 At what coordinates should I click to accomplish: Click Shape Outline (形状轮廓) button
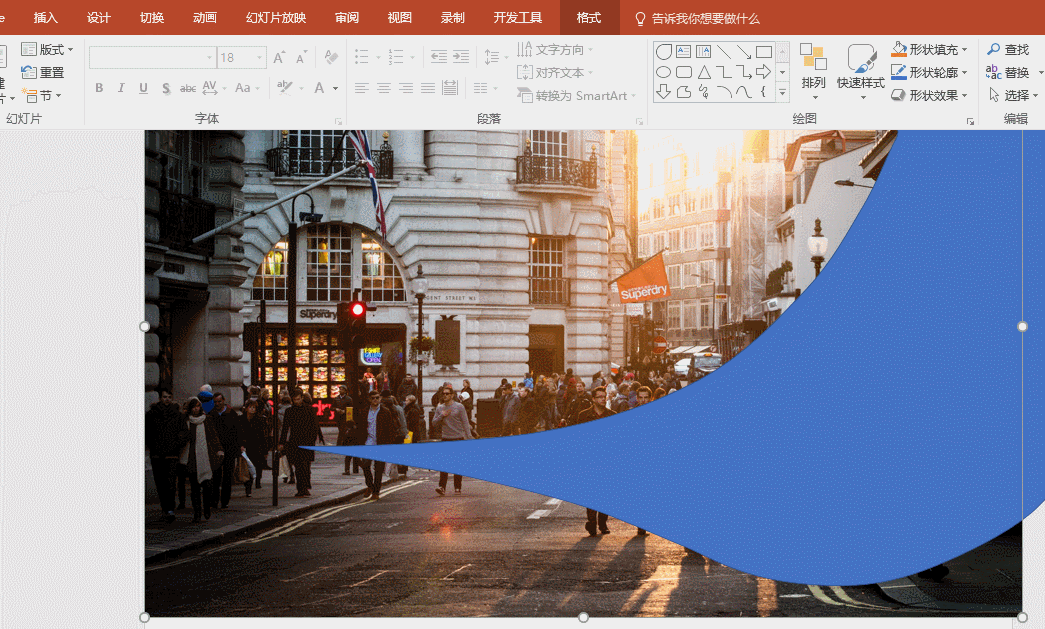930,72
